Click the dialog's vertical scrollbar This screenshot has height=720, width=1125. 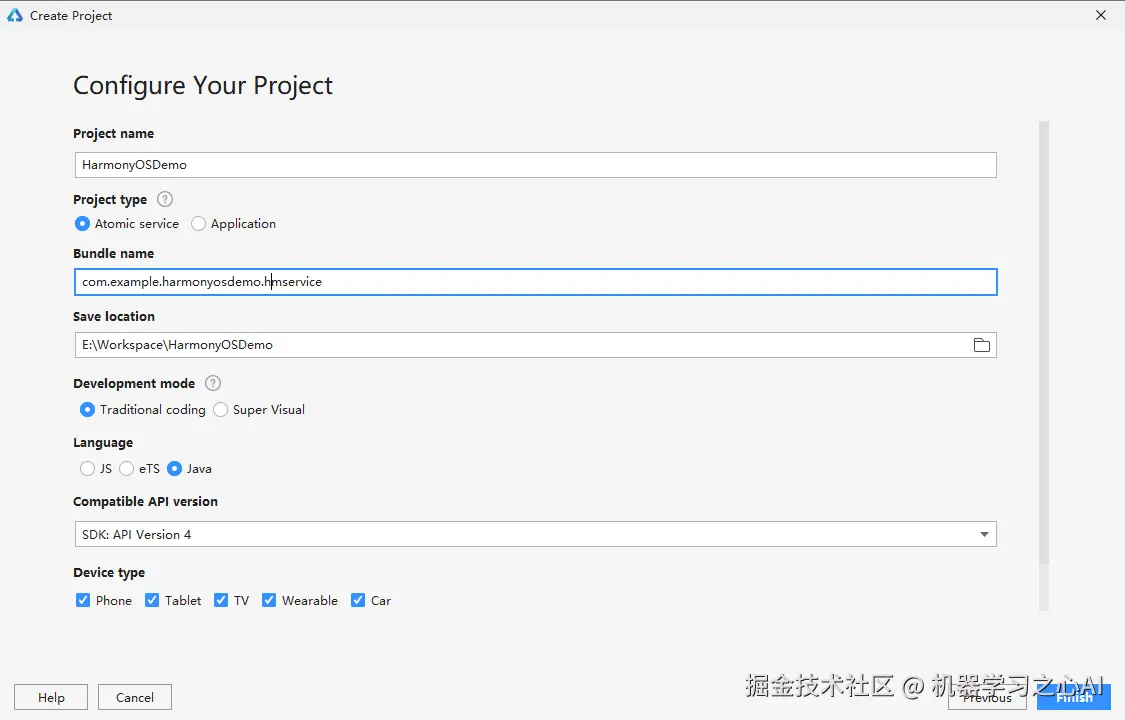[1044, 344]
